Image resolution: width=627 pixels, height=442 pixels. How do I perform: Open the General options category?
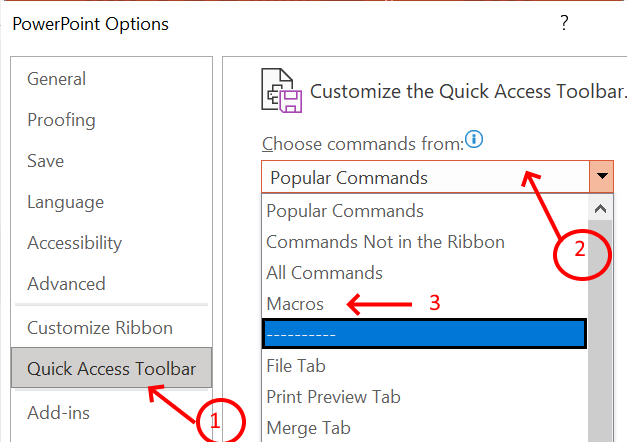[56, 79]
